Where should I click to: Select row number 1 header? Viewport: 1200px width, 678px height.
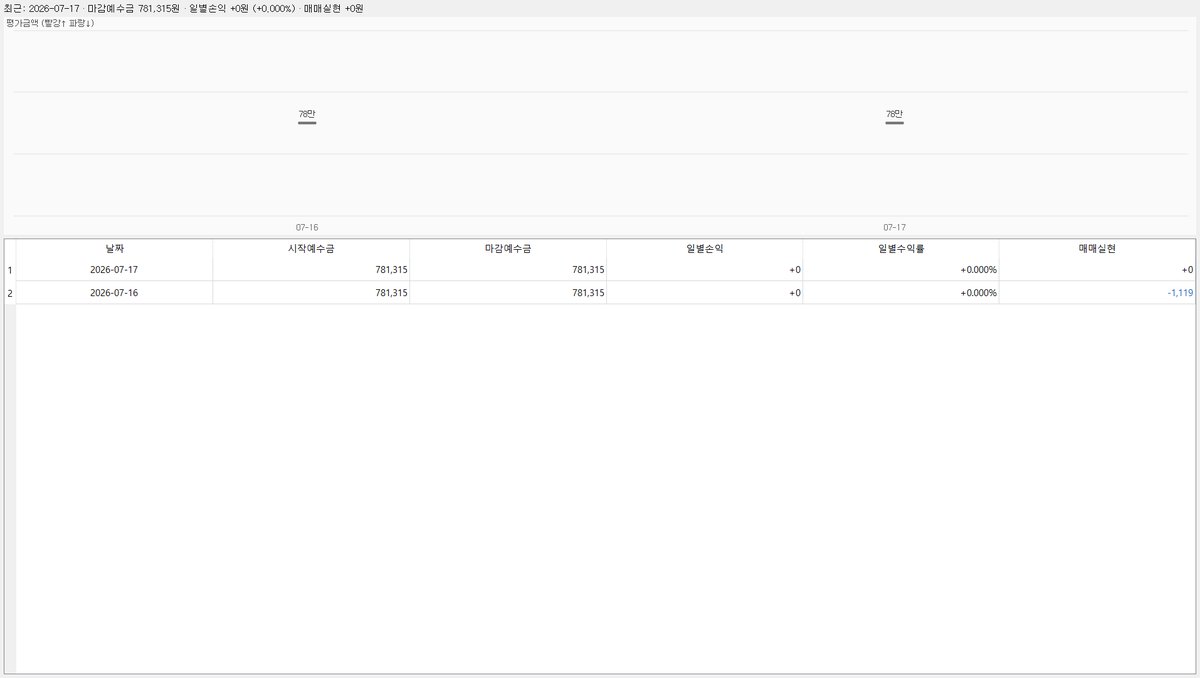10,270
